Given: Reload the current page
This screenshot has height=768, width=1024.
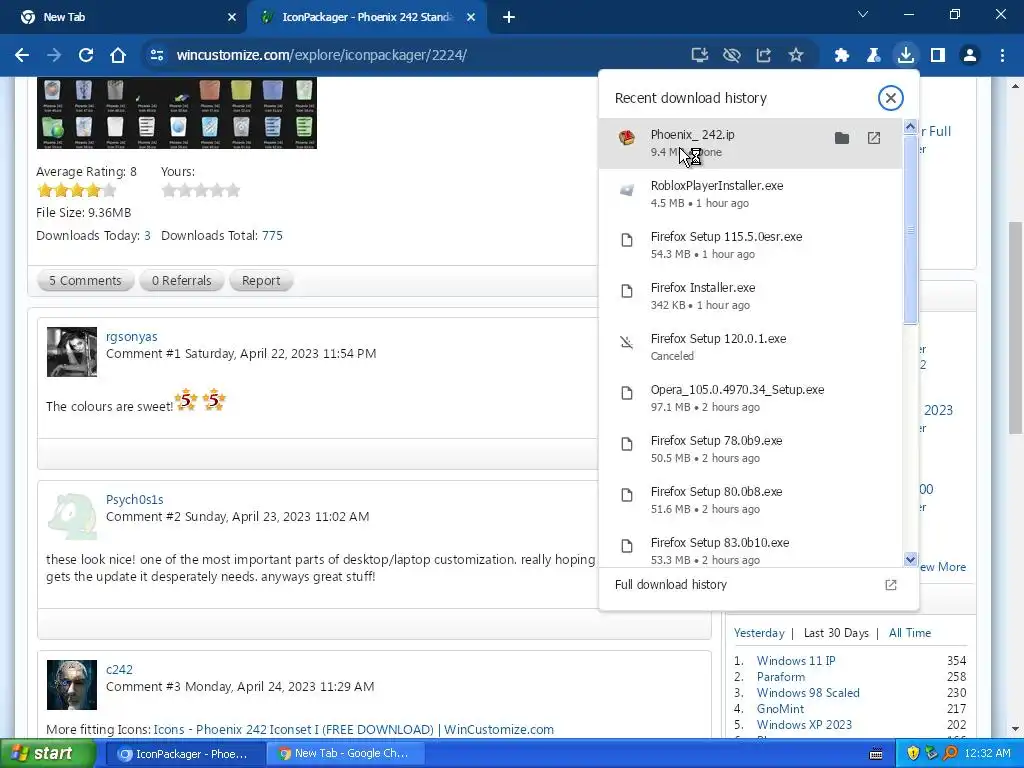Looking at the screenshot, I should point(86,56).
